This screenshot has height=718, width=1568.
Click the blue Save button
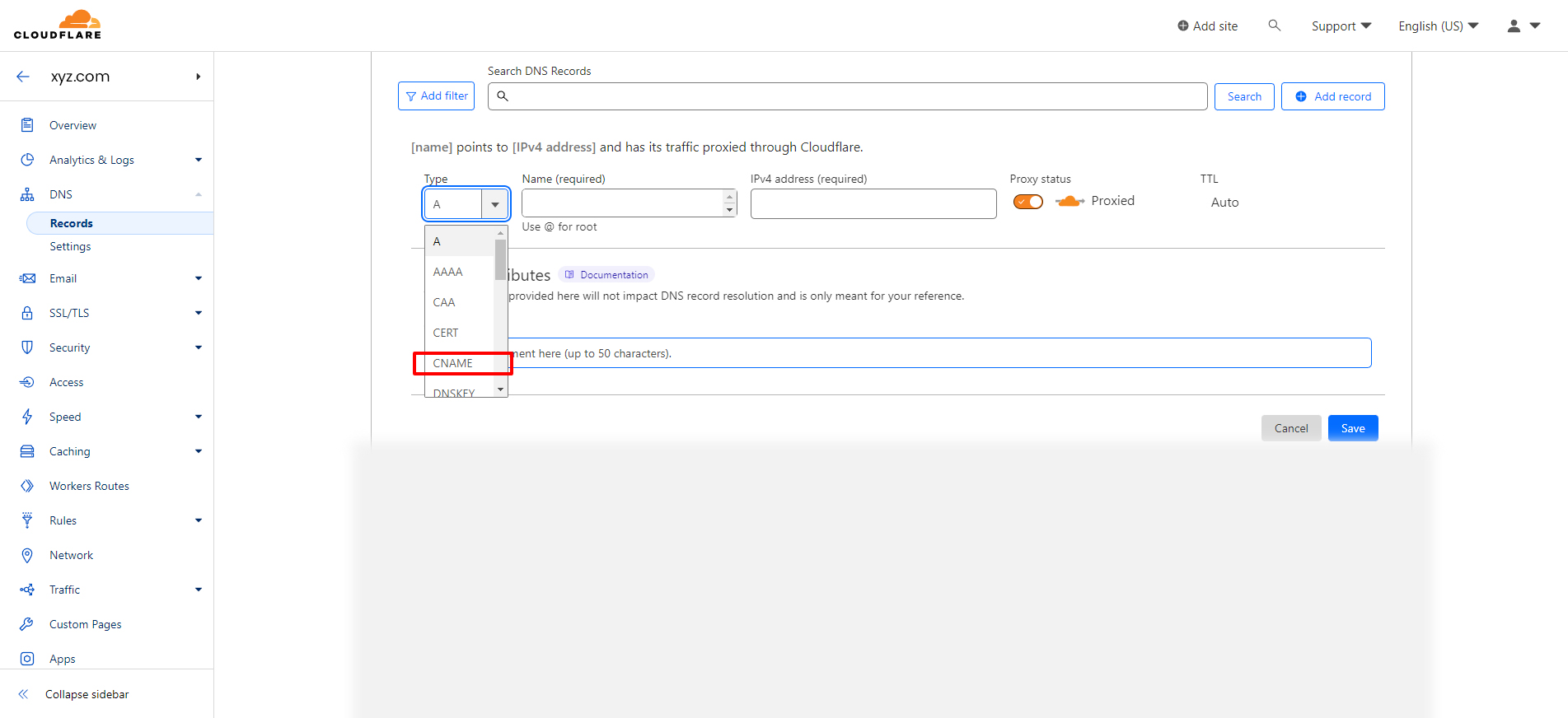tap(1352, 428)
